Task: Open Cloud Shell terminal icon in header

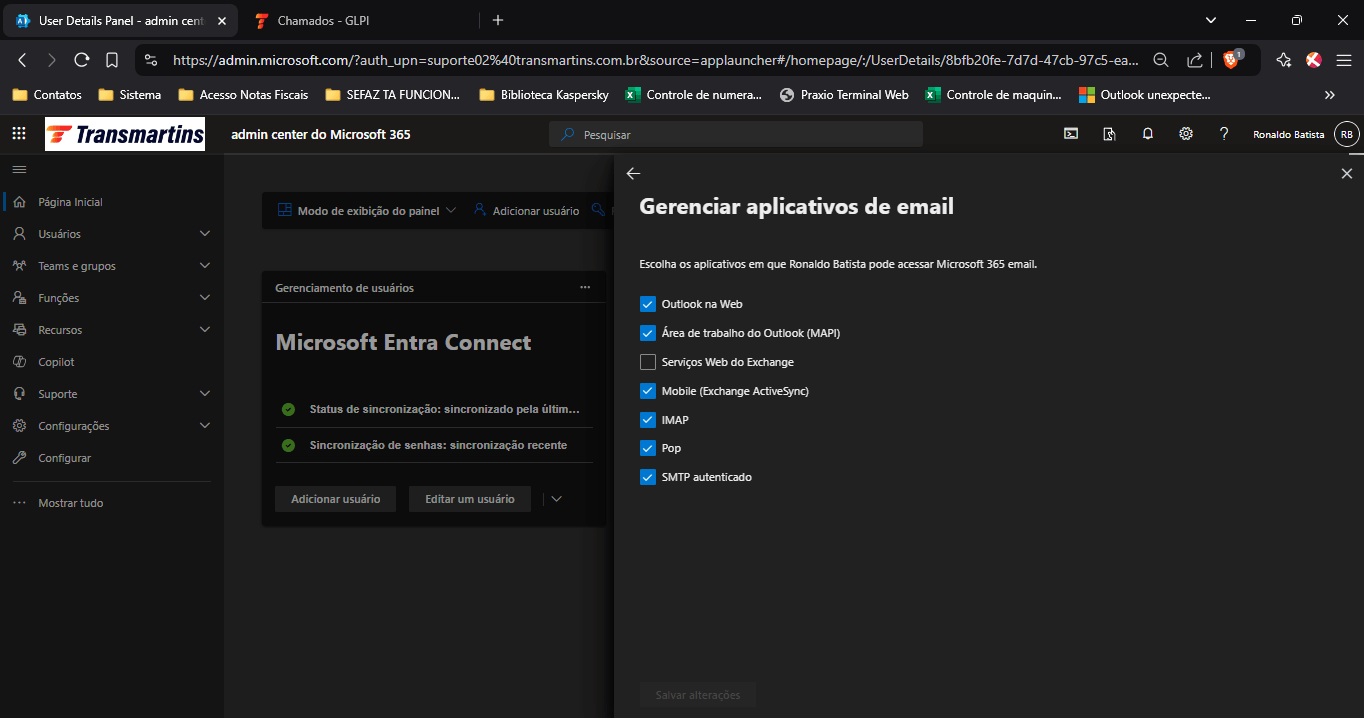Action: [x=1070, y=134]
